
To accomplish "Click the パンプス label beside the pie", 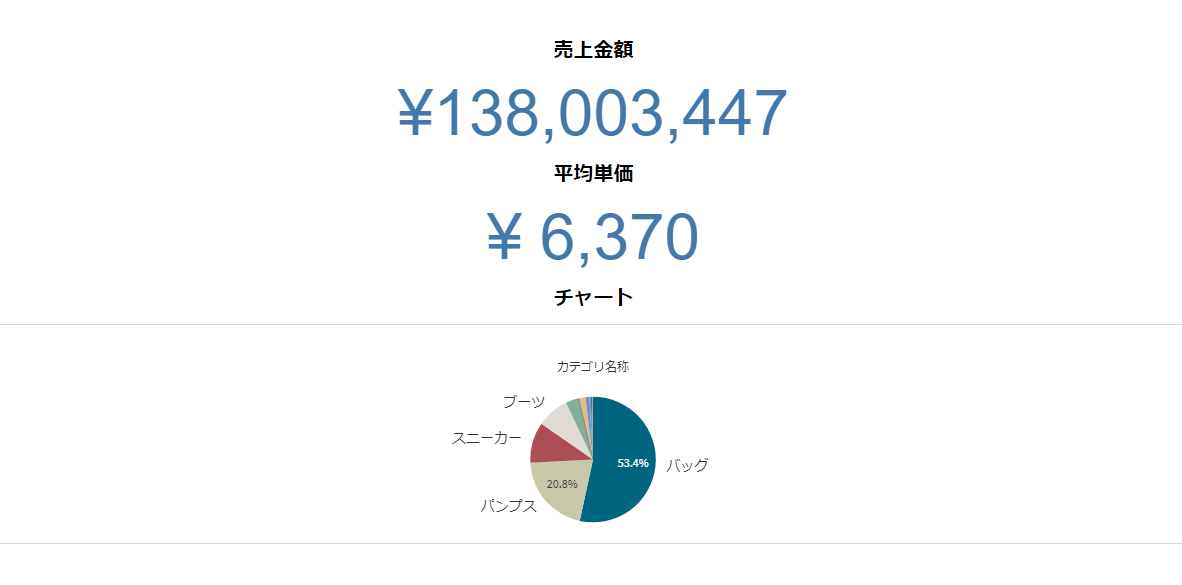I will pyautogui.click(x=509, y=506).
